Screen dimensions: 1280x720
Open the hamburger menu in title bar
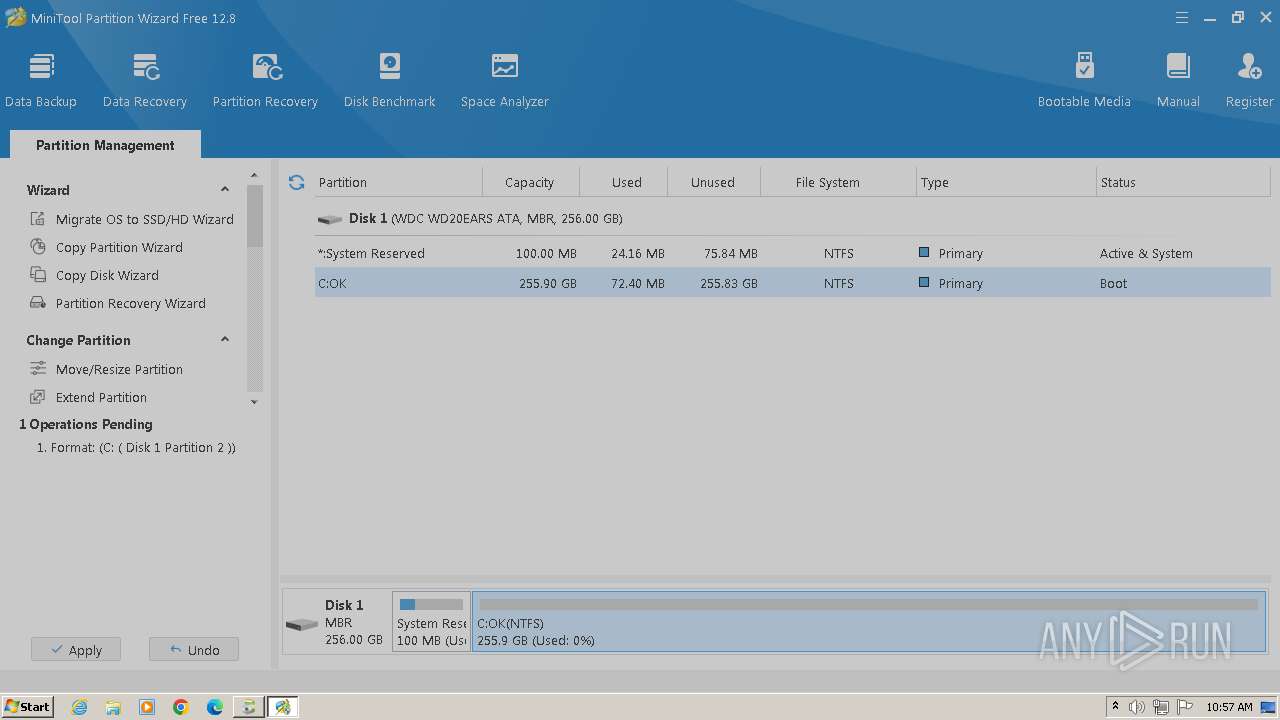pos(1182,18)
